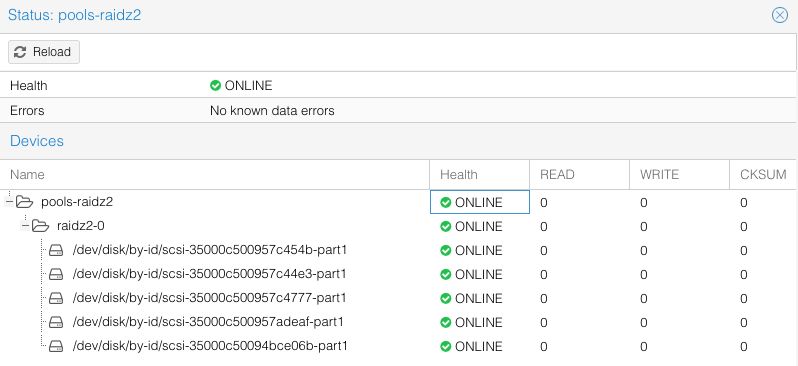
Task: Click the ONLINE value in Health summary row
Action: click(x=248, y=86)
